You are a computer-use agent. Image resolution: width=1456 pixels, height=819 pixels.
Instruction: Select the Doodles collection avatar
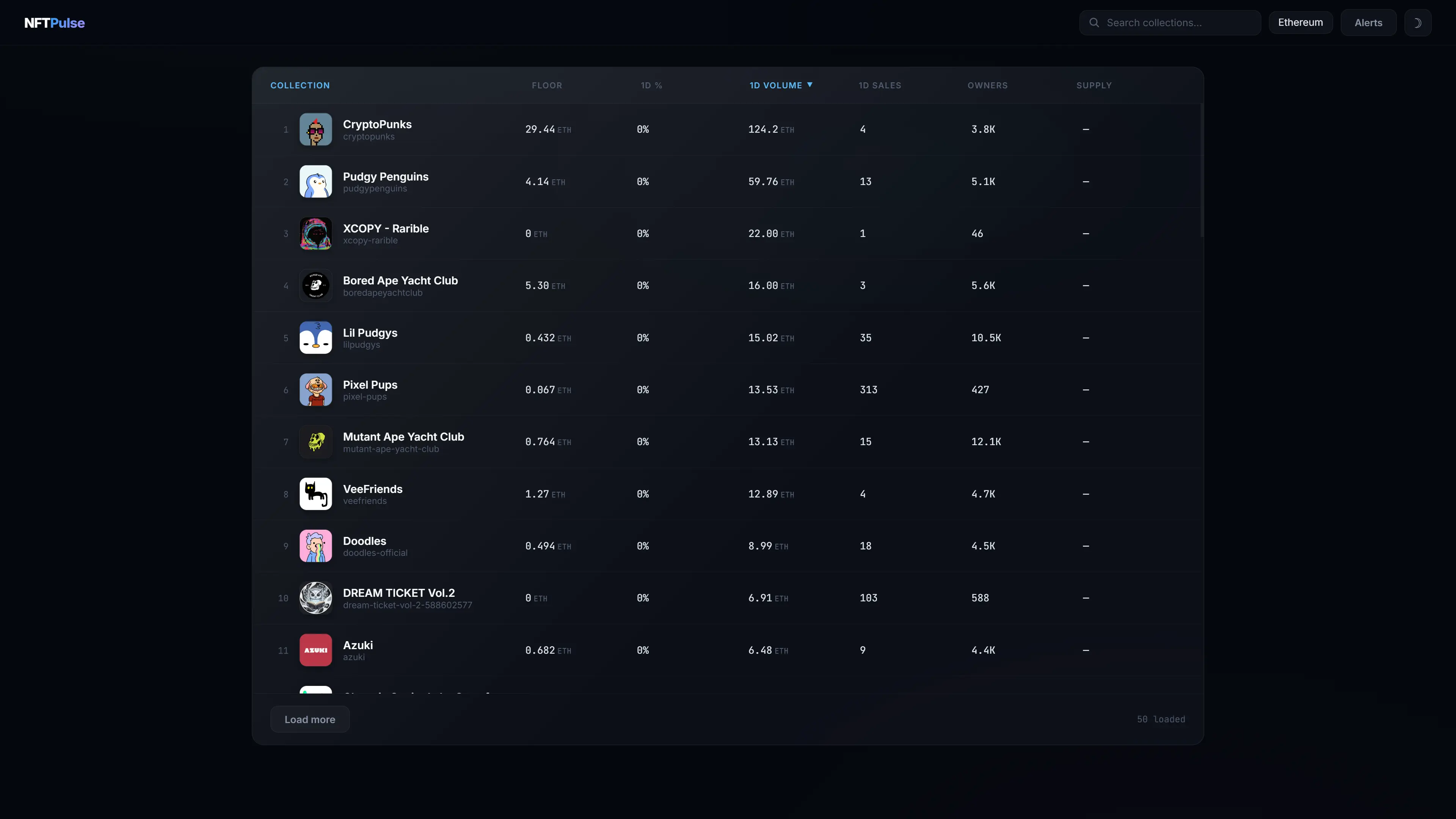pyautogui.click(x=315, y=546)
